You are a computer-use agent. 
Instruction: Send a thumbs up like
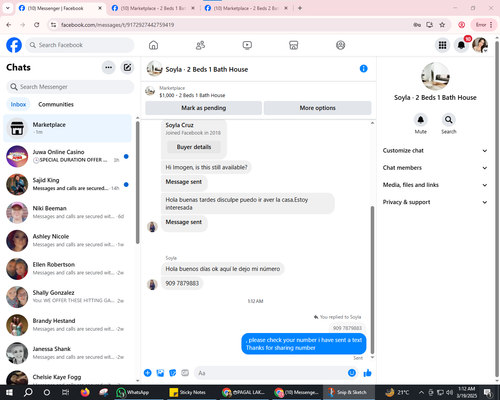point(367,373)
